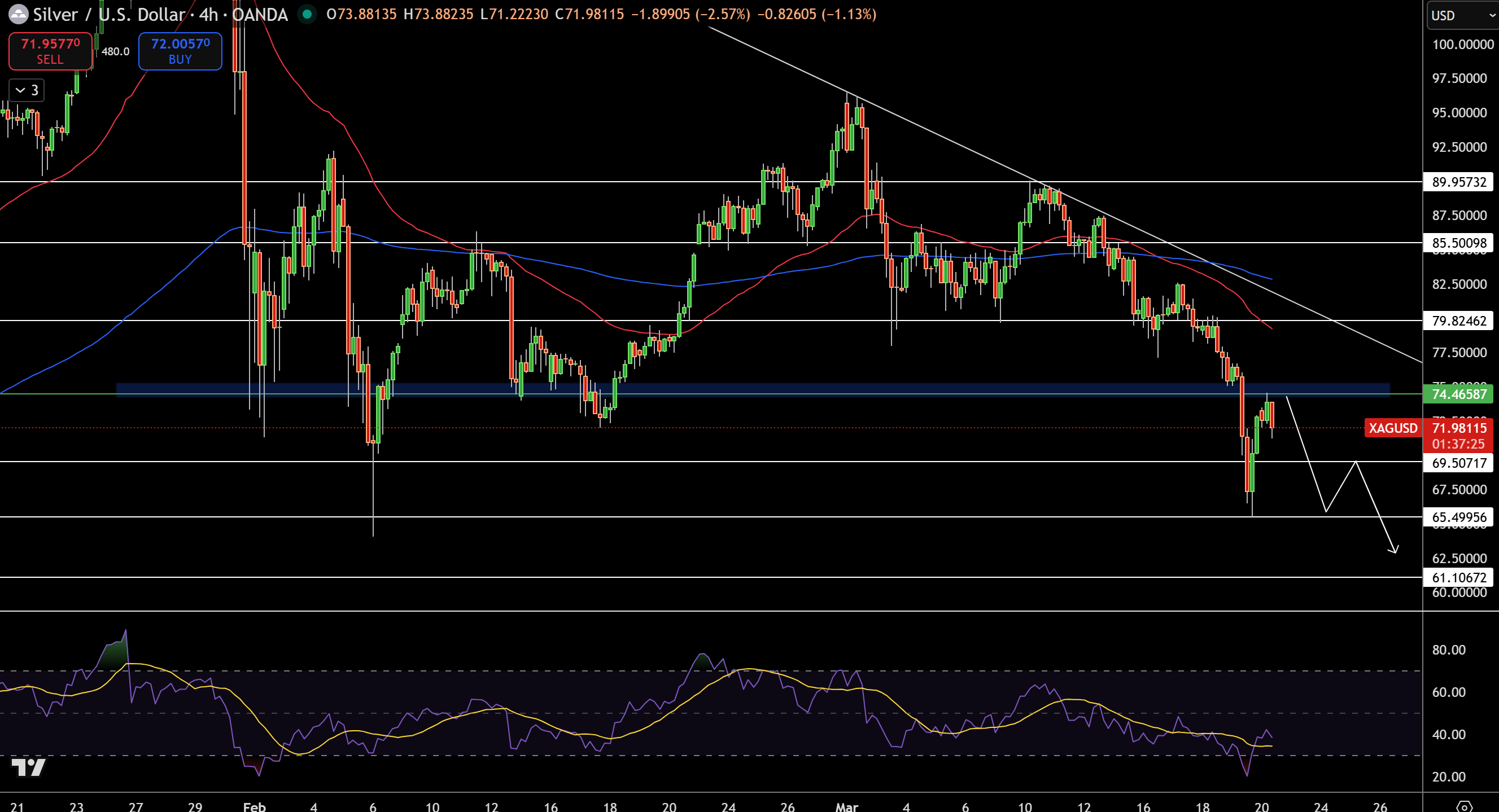The image size is (1499, 812).
Task: Click the Feb label on time axis
Action: click(254, 806)
